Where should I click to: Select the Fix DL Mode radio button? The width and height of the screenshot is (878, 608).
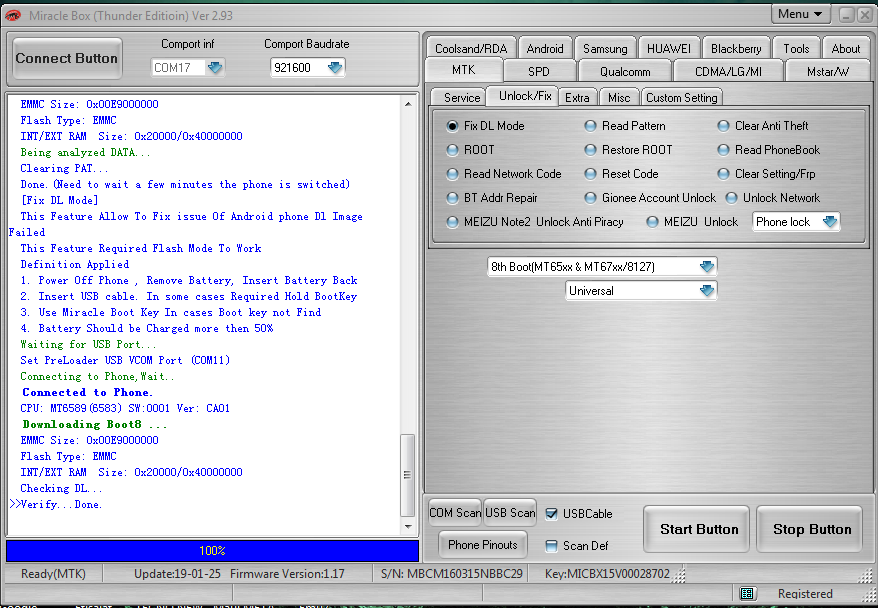click(x=452, y=126)
